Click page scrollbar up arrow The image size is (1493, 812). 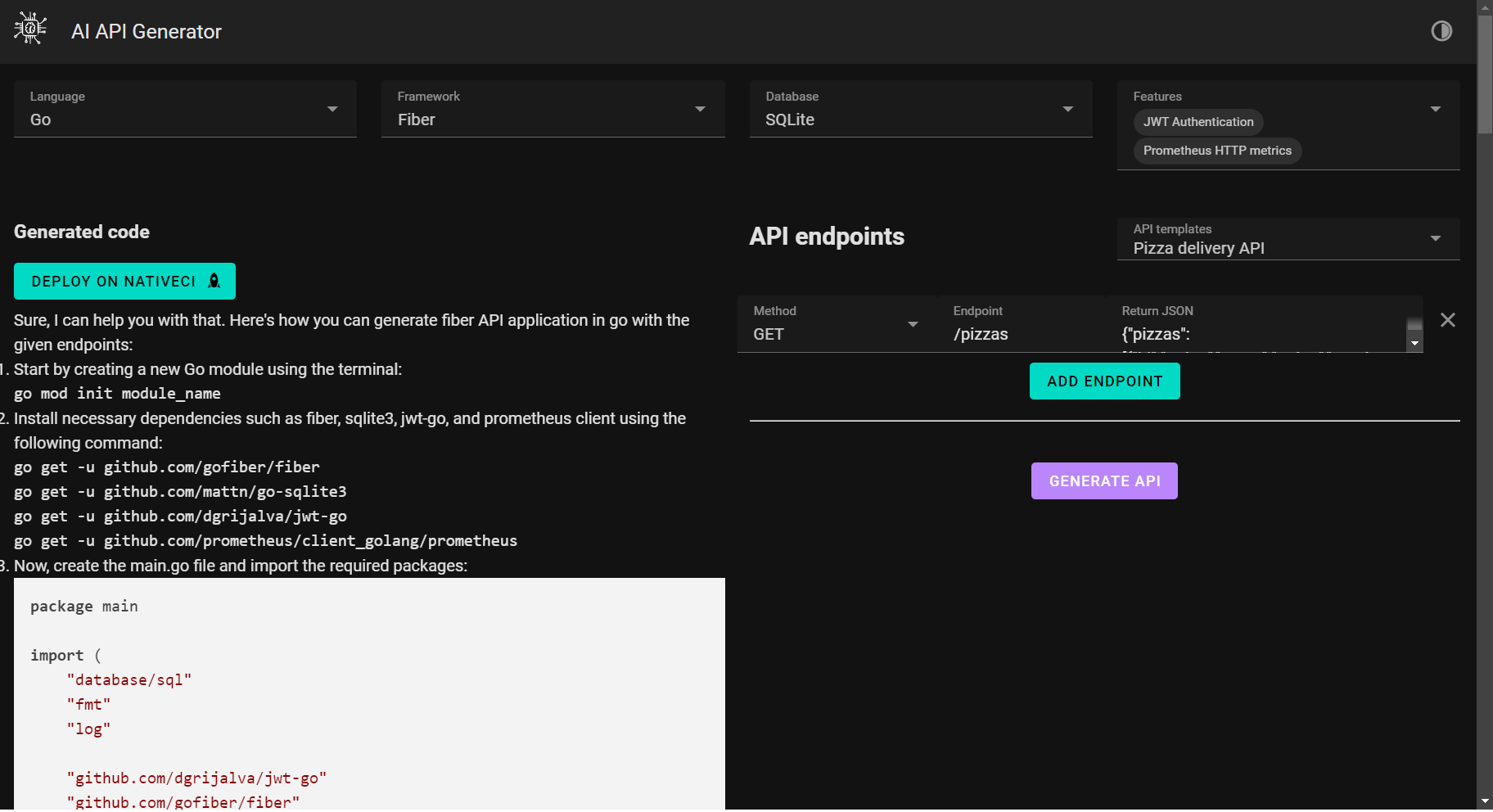click(x=1485, y=7)
